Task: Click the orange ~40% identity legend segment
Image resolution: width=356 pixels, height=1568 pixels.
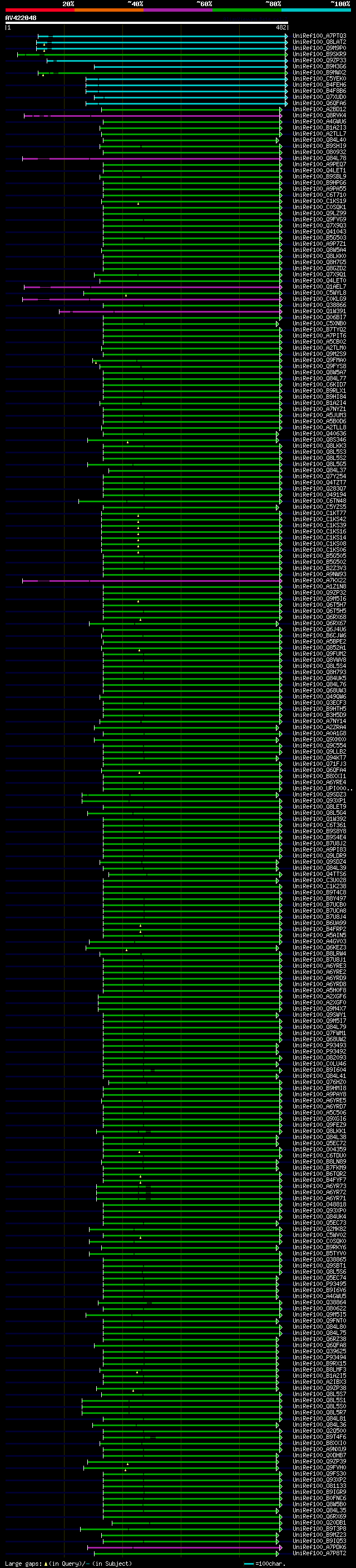Action: (108, 10)
